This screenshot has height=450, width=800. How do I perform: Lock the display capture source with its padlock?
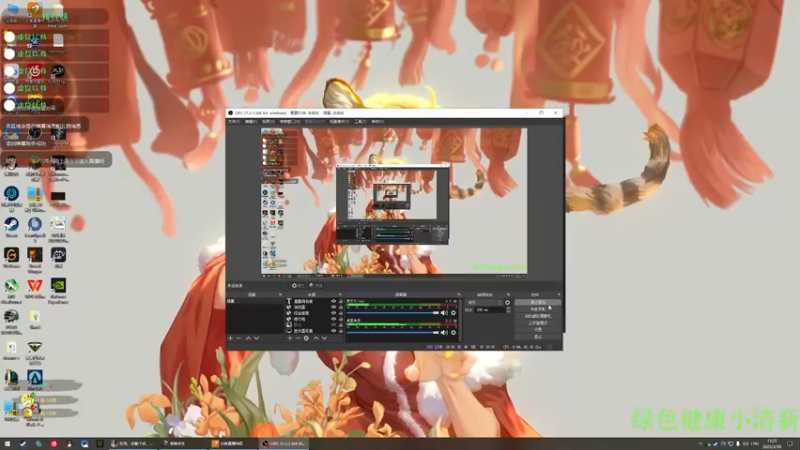(341, 331)
